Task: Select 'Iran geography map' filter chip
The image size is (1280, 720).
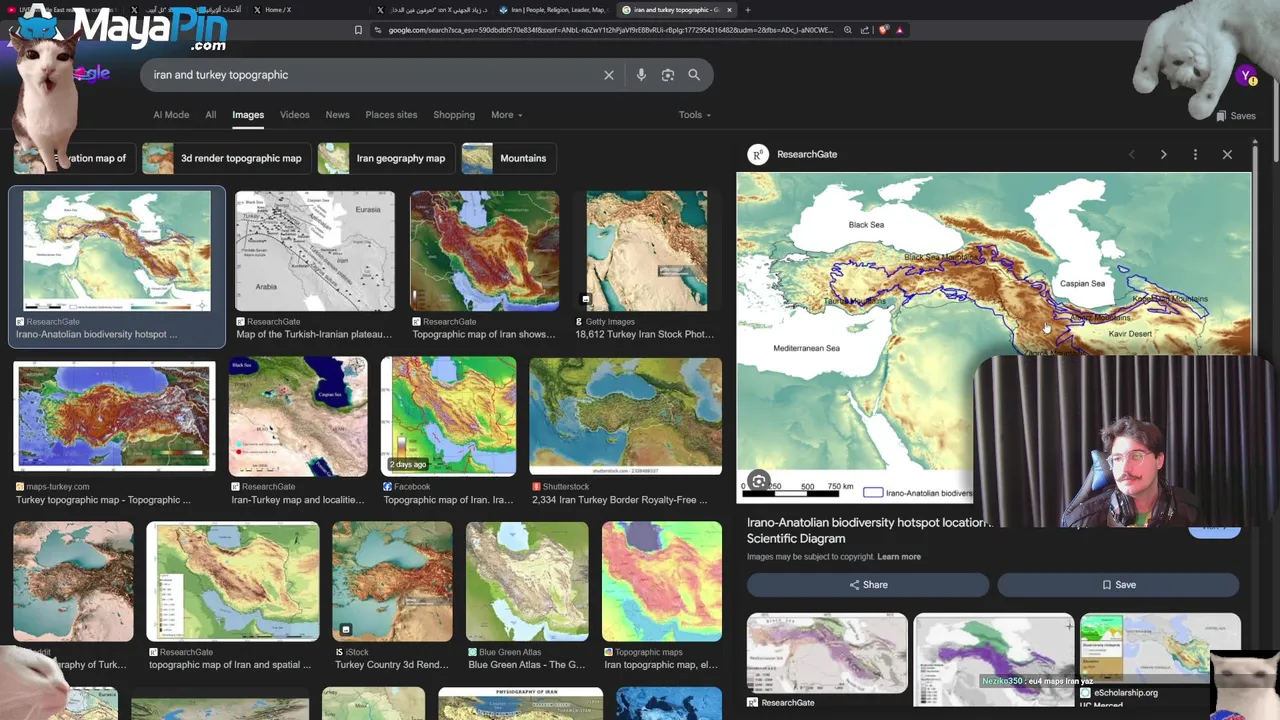Action: tap(386, 158)
